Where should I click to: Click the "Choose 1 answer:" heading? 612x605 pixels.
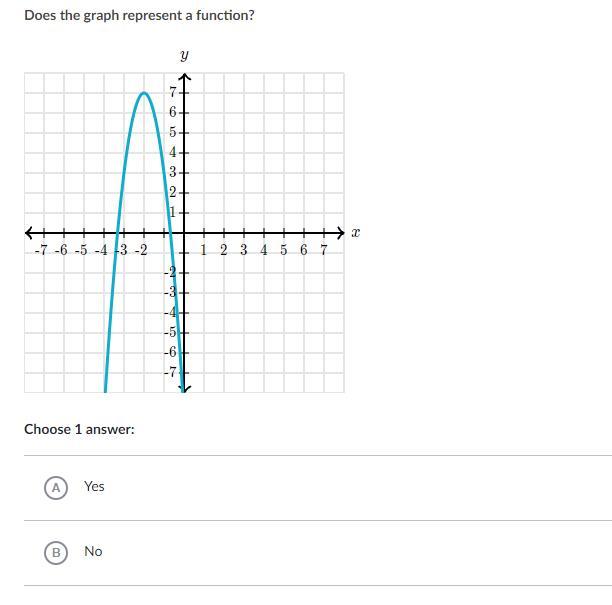pos(79,429)
